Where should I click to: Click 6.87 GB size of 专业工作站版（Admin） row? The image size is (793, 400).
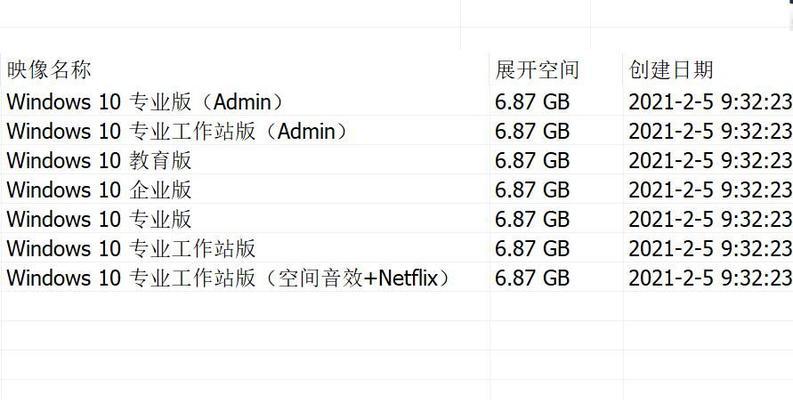click(x=532, y=131)
